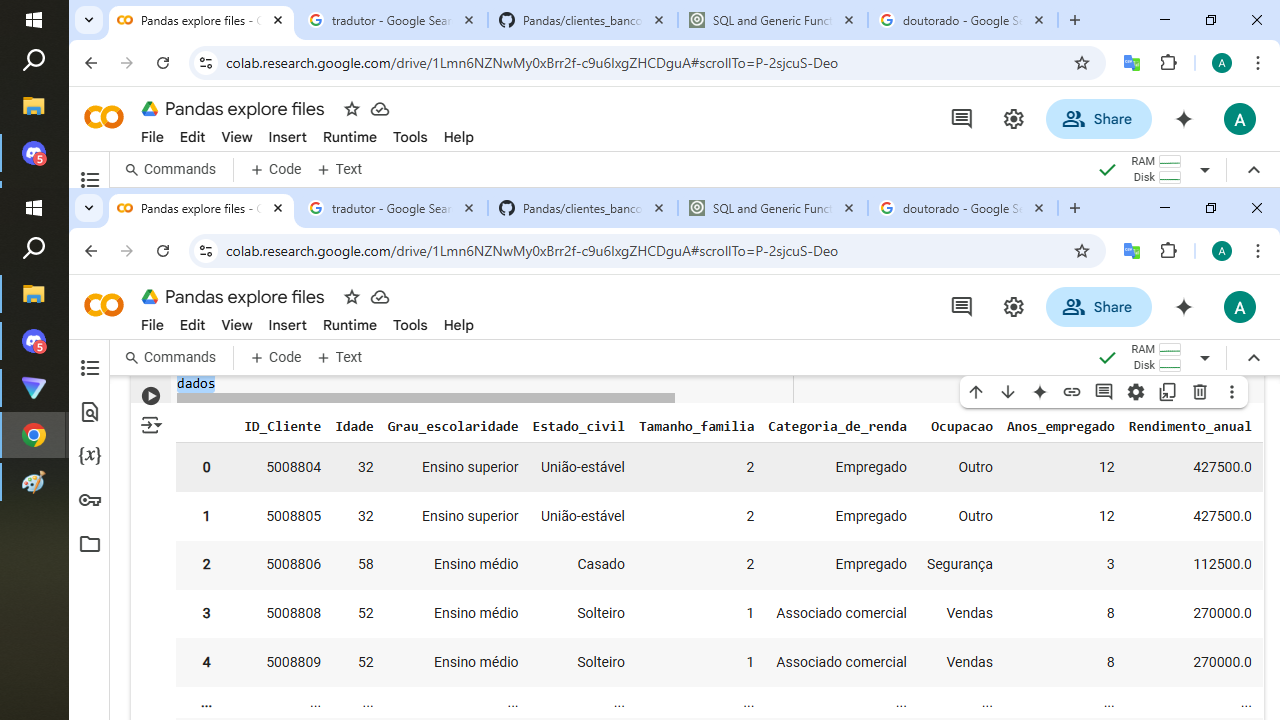The image size is (1280, 720).
Task: Add a comment using cell toolbar icon
Action: click(1104, 392)
